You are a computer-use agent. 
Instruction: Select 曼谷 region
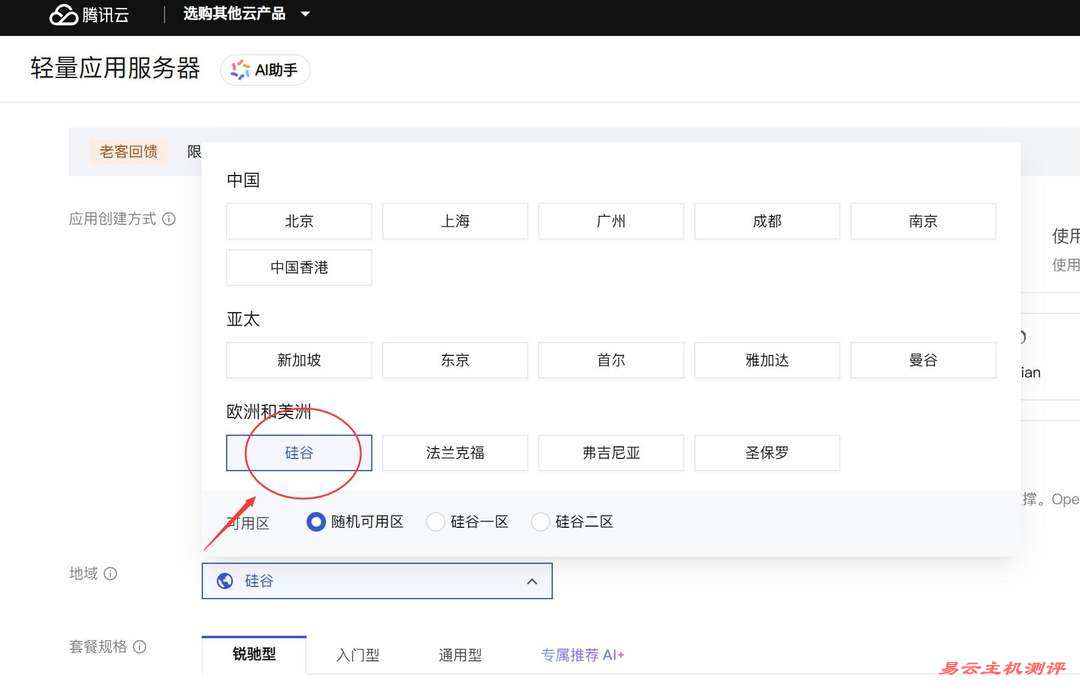click(x=923, y=360)
